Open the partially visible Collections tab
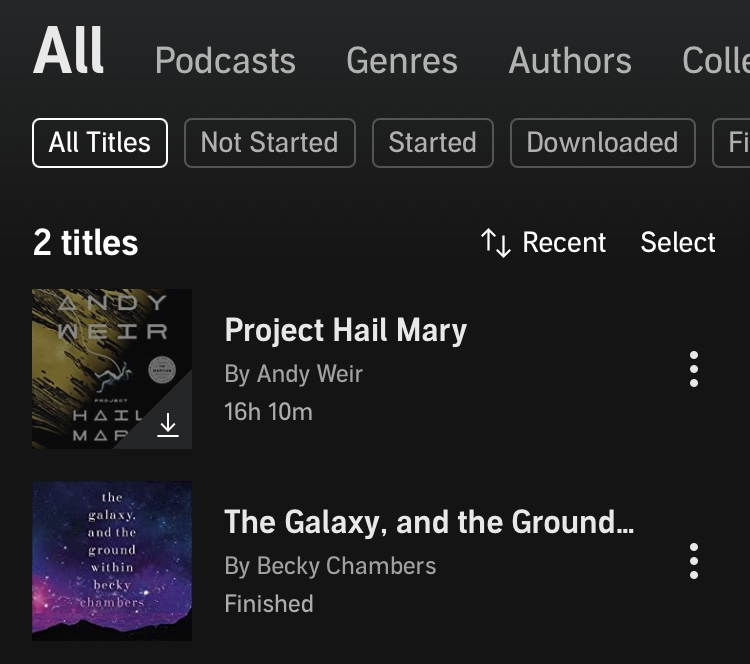 [x=716, y=61]
